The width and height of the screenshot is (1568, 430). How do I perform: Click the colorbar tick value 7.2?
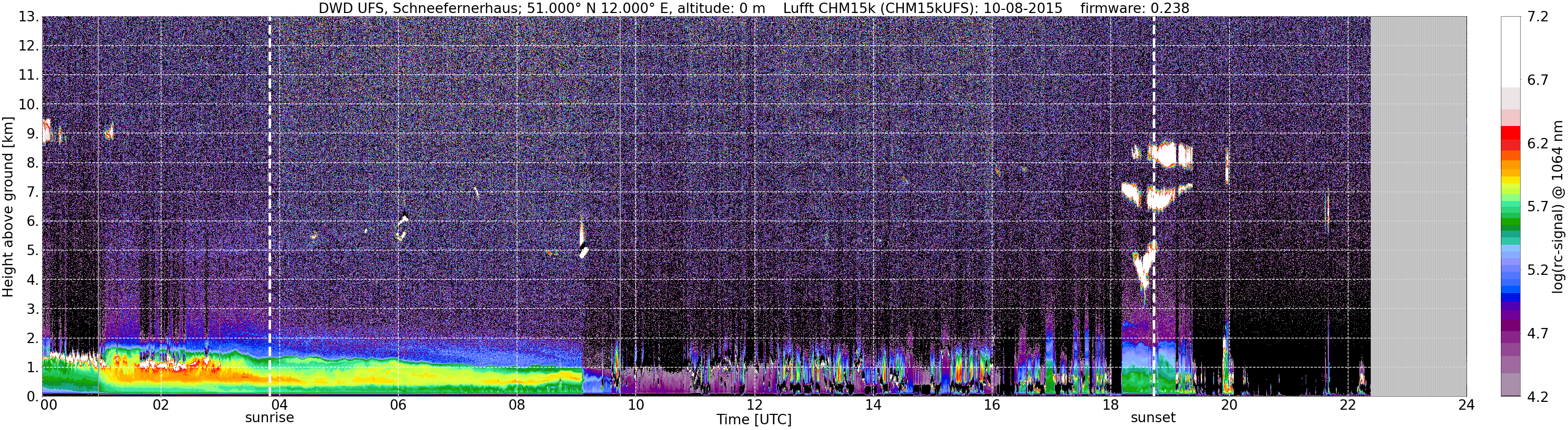point(1538,17)
